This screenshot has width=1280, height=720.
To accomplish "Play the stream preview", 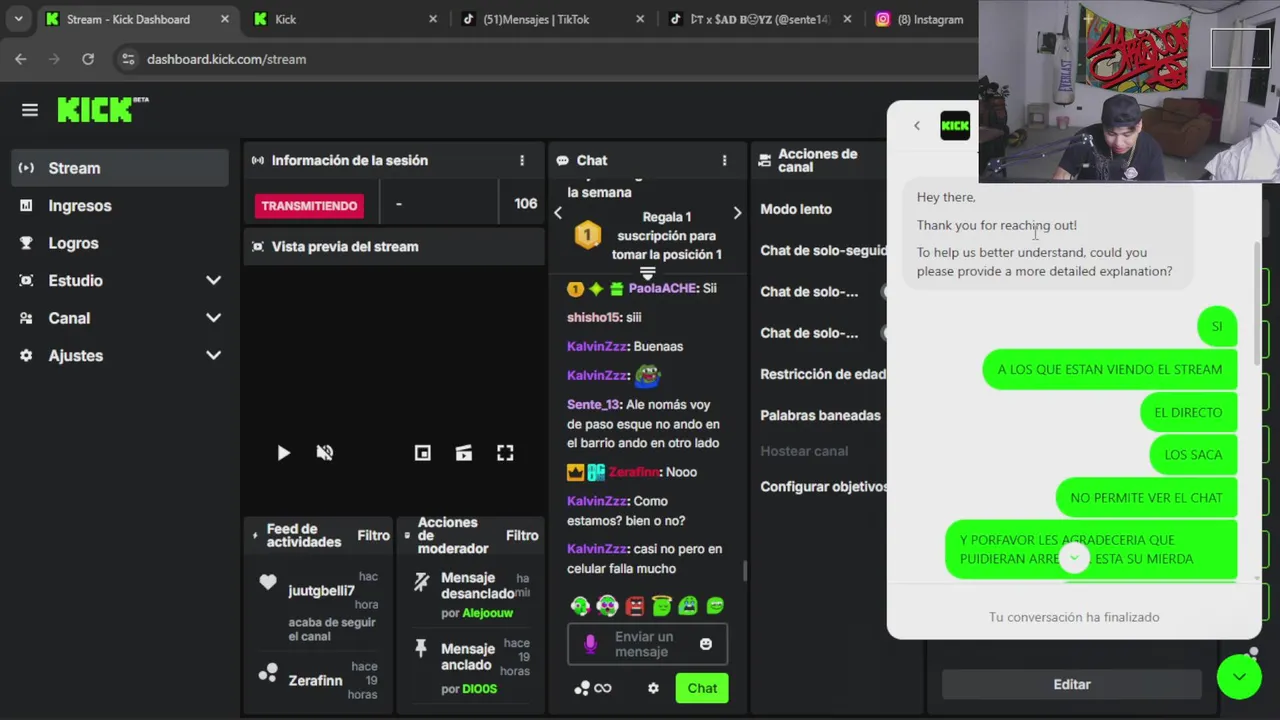I will 283,453.
